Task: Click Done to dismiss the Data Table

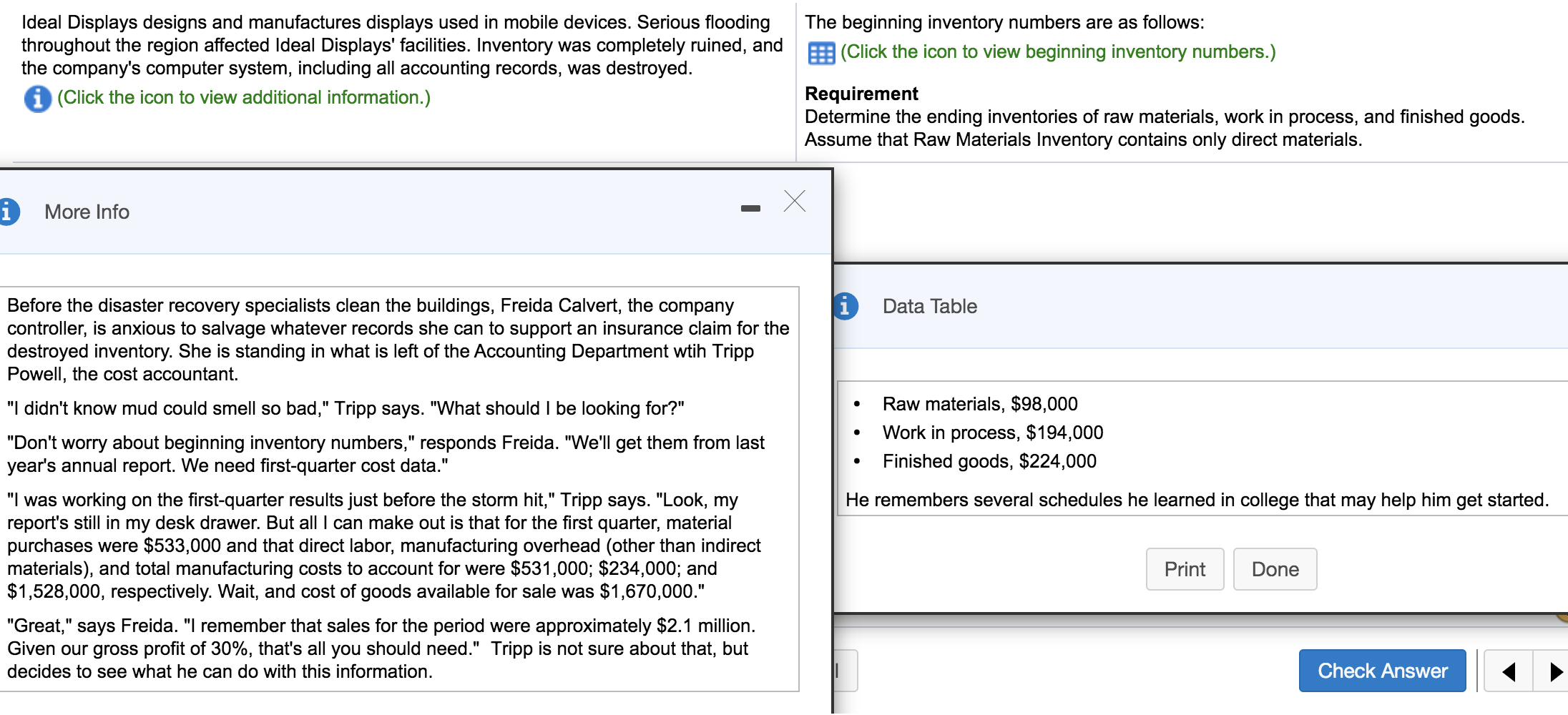Action: (x=1275, y=569)
